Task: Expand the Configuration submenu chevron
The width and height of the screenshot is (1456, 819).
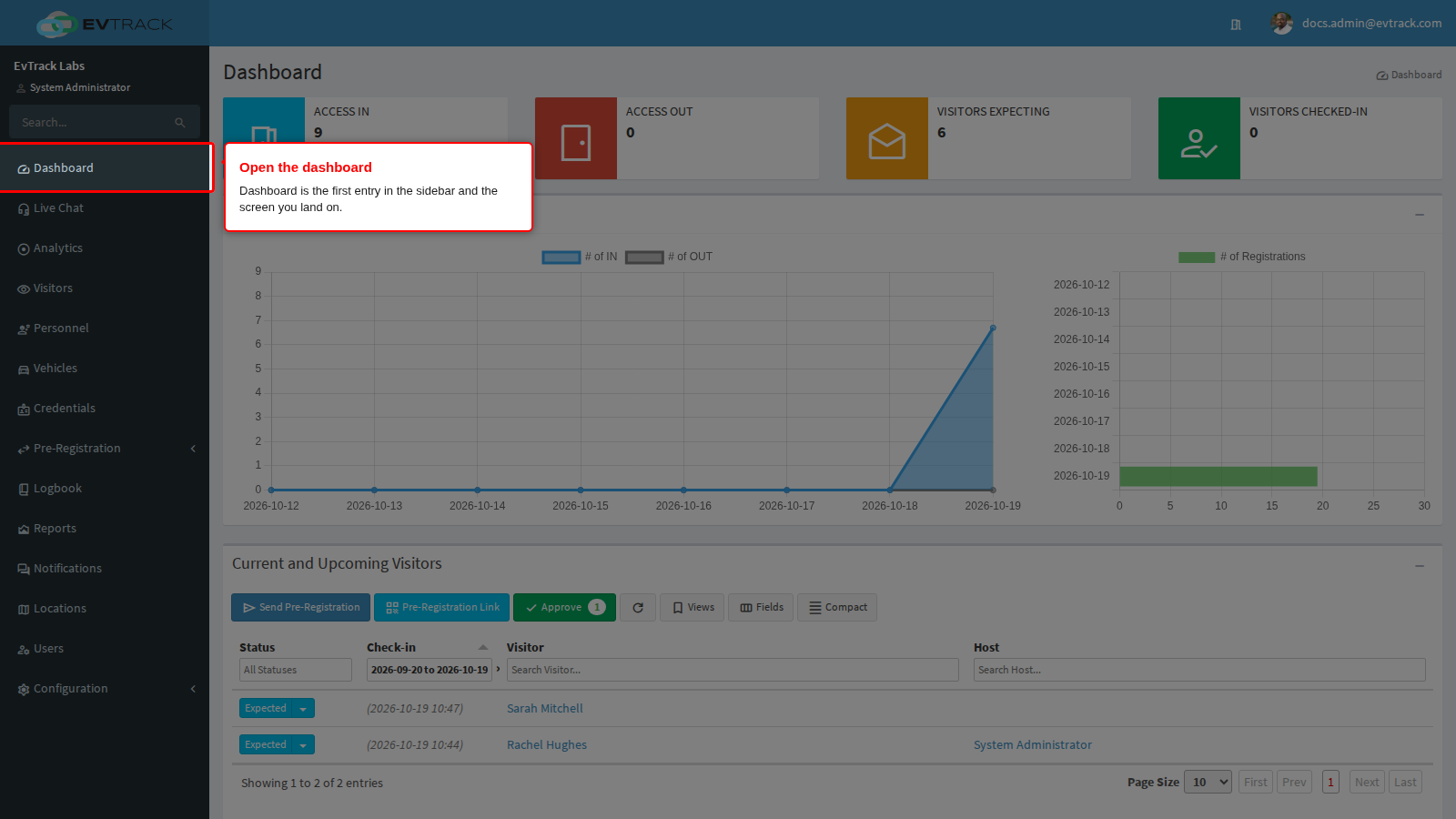Action: 193,689
